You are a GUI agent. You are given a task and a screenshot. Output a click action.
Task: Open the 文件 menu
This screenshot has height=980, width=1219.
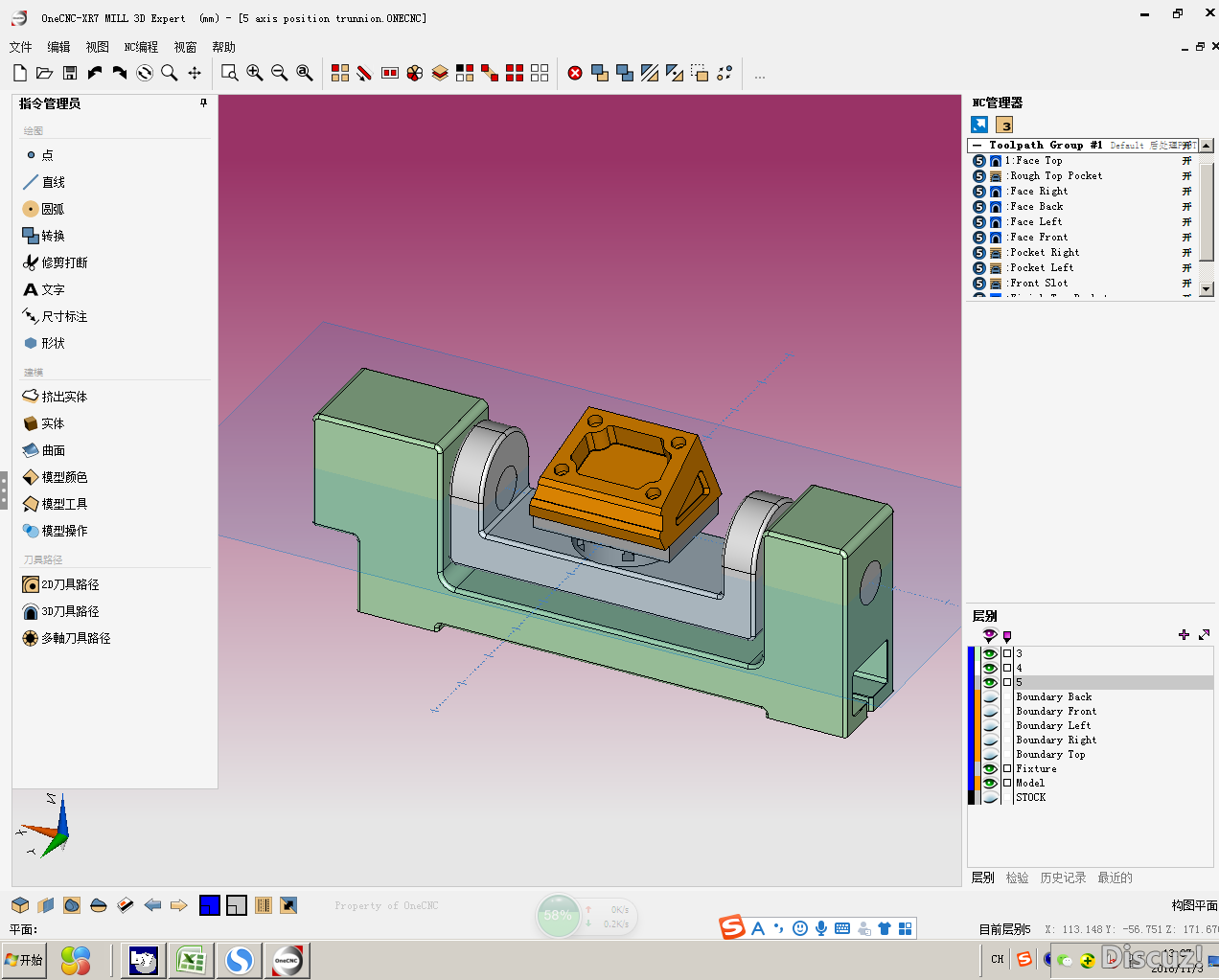pyautogui.click(x=20, y=47)
